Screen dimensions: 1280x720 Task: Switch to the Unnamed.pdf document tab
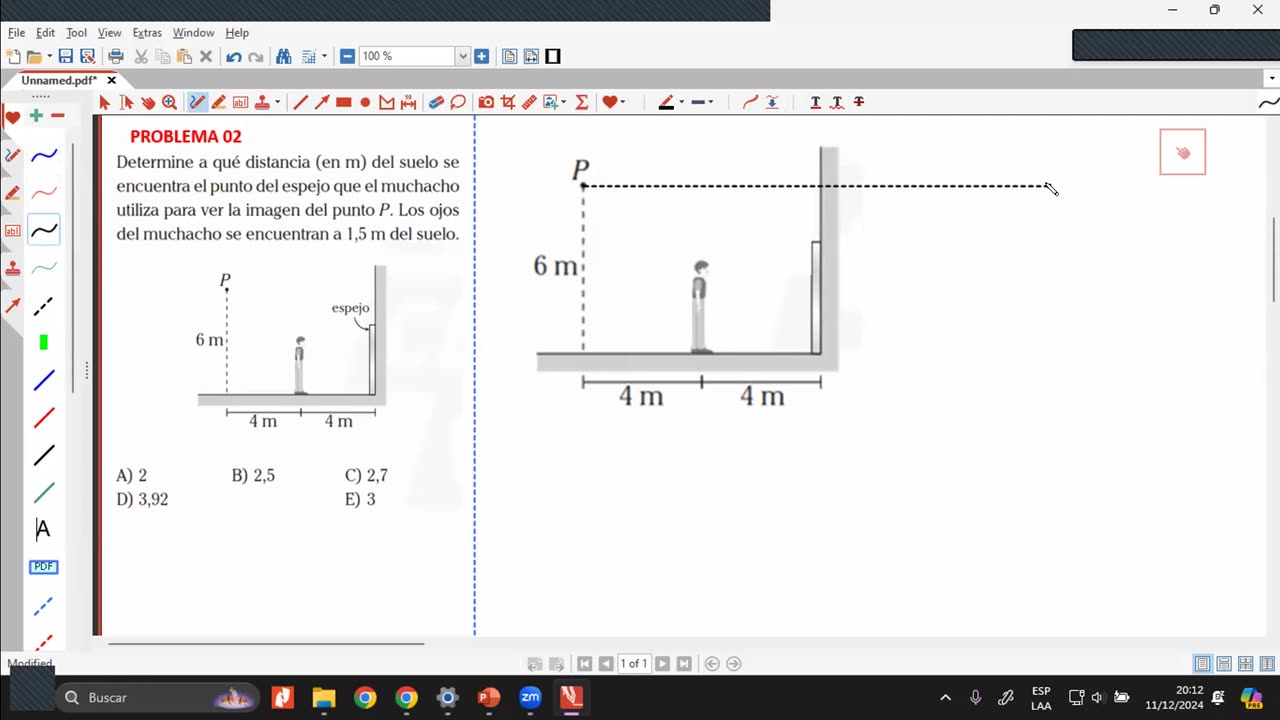pyautogui.click(x=59, y=80)
